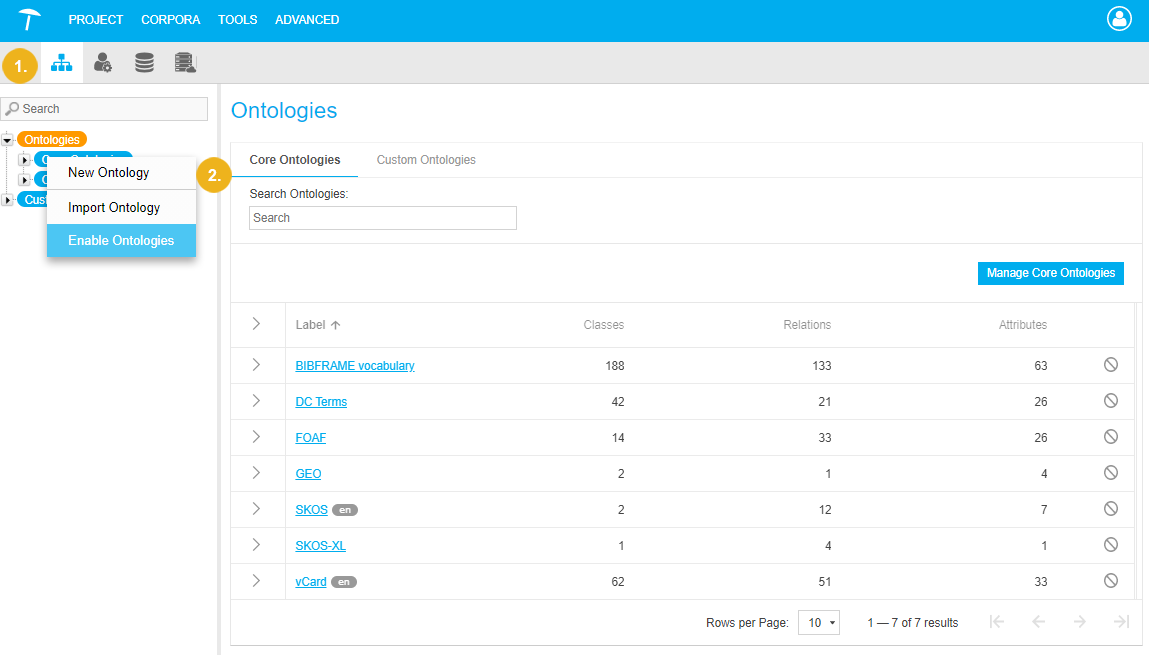
Task: Select Import Ontology in context menu
Action: click(x=114, y=208)
